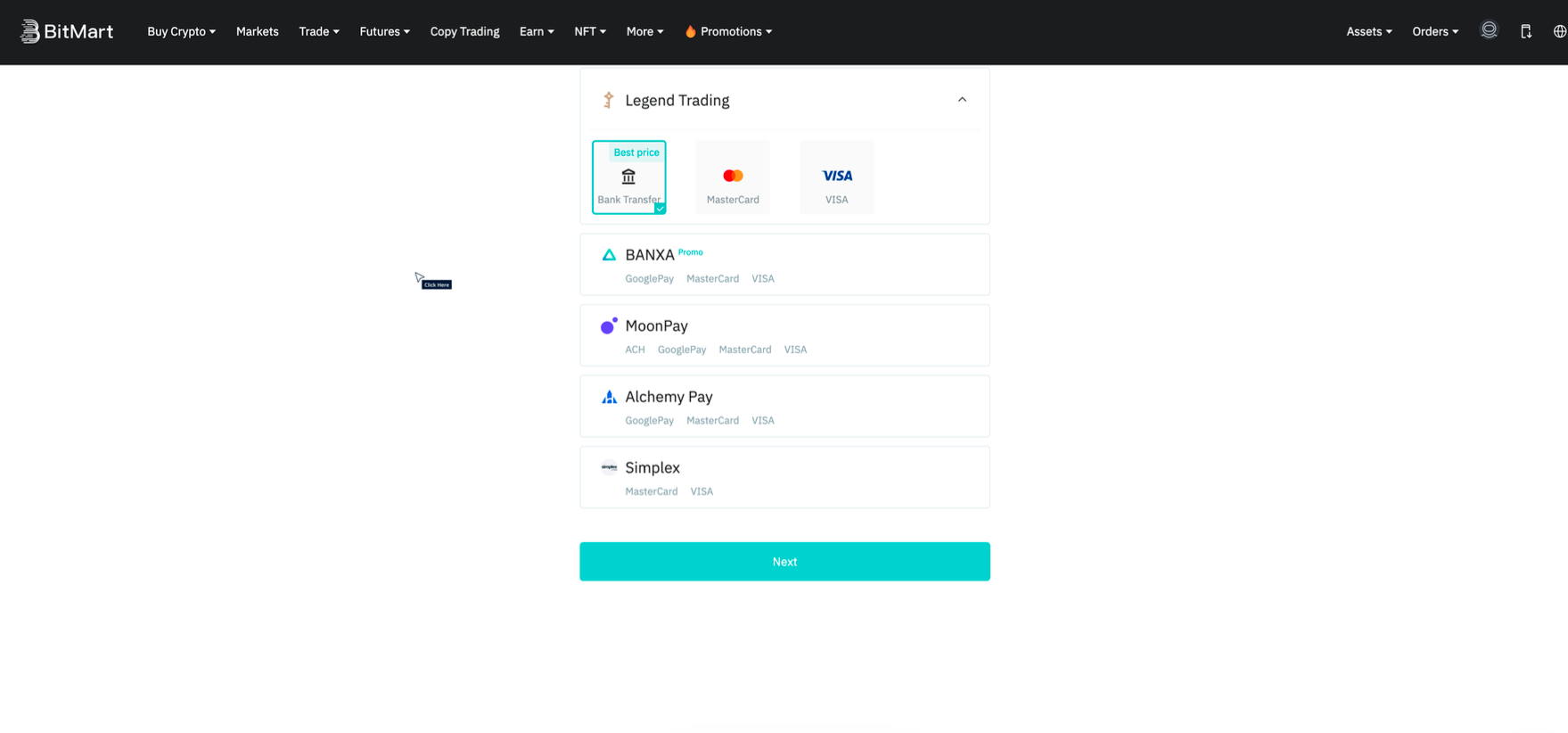Click GooglePay under BANXA

(649, 279)
